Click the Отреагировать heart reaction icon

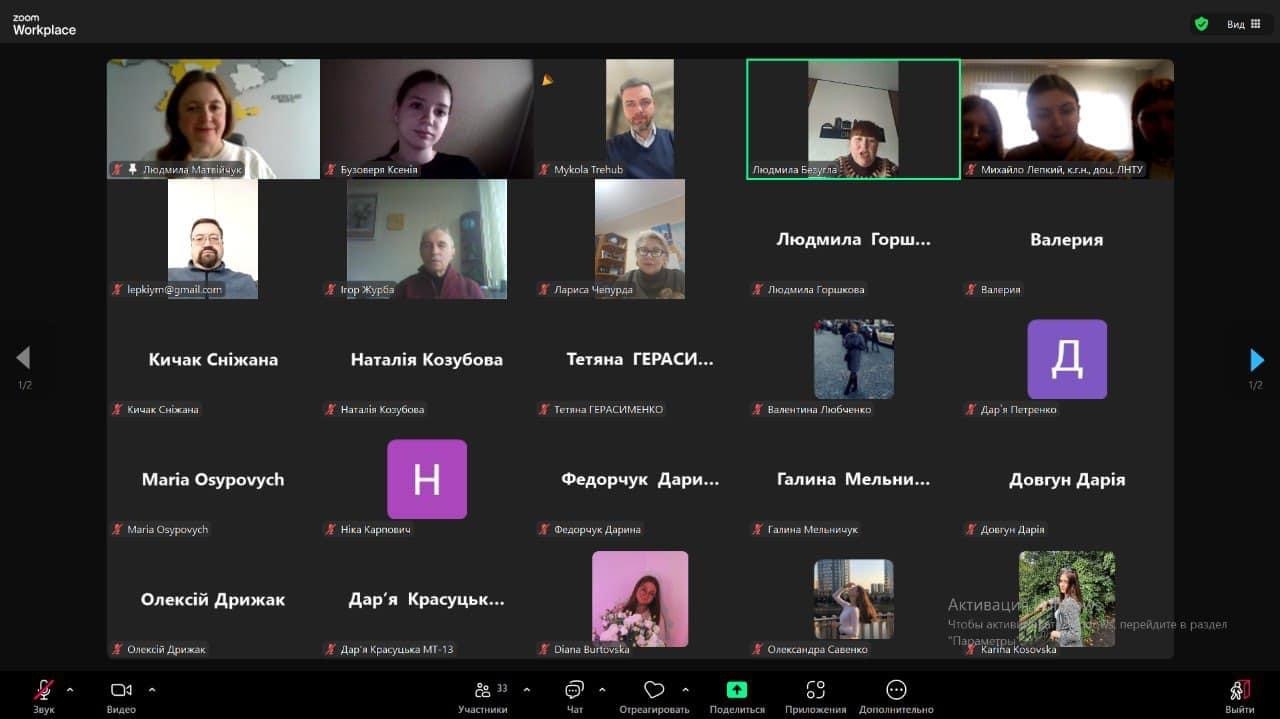654,691
